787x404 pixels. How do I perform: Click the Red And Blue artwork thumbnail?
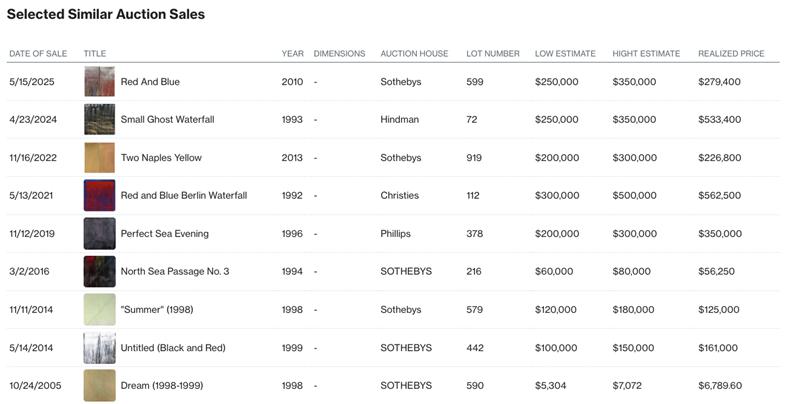pyautogui.click(x=99, y=82)
